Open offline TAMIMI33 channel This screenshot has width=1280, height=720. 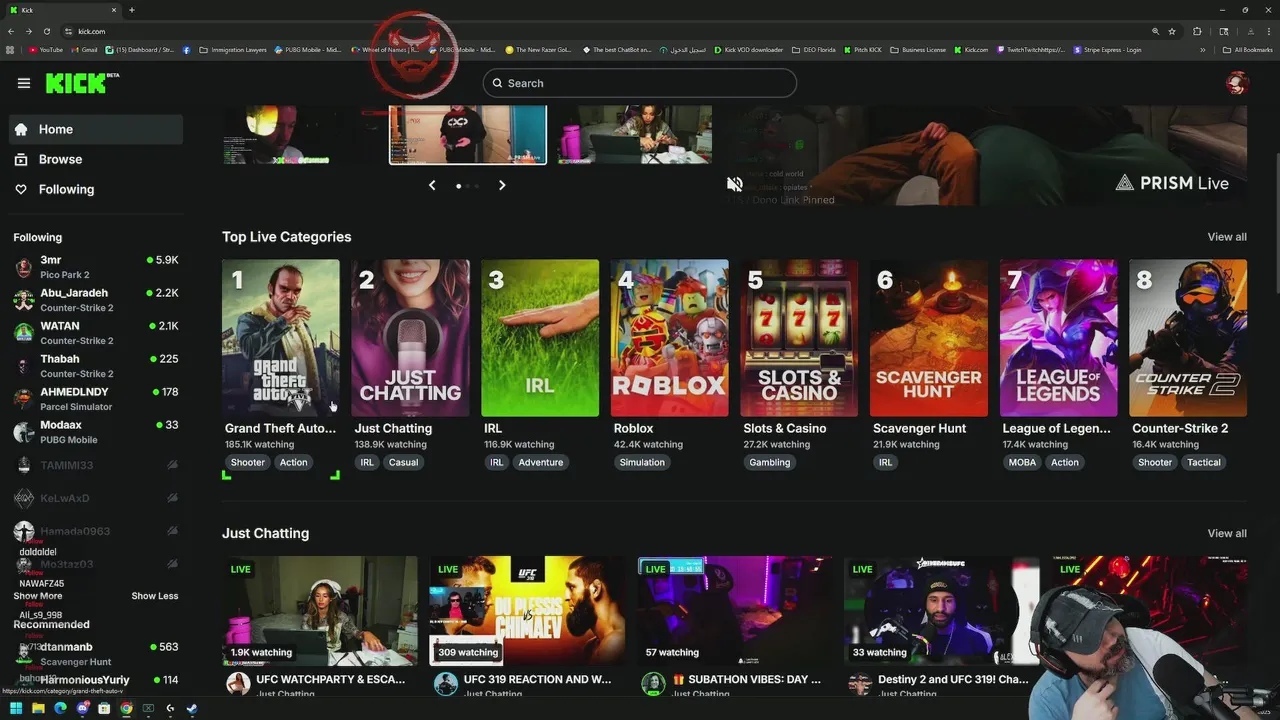point(95,465)
